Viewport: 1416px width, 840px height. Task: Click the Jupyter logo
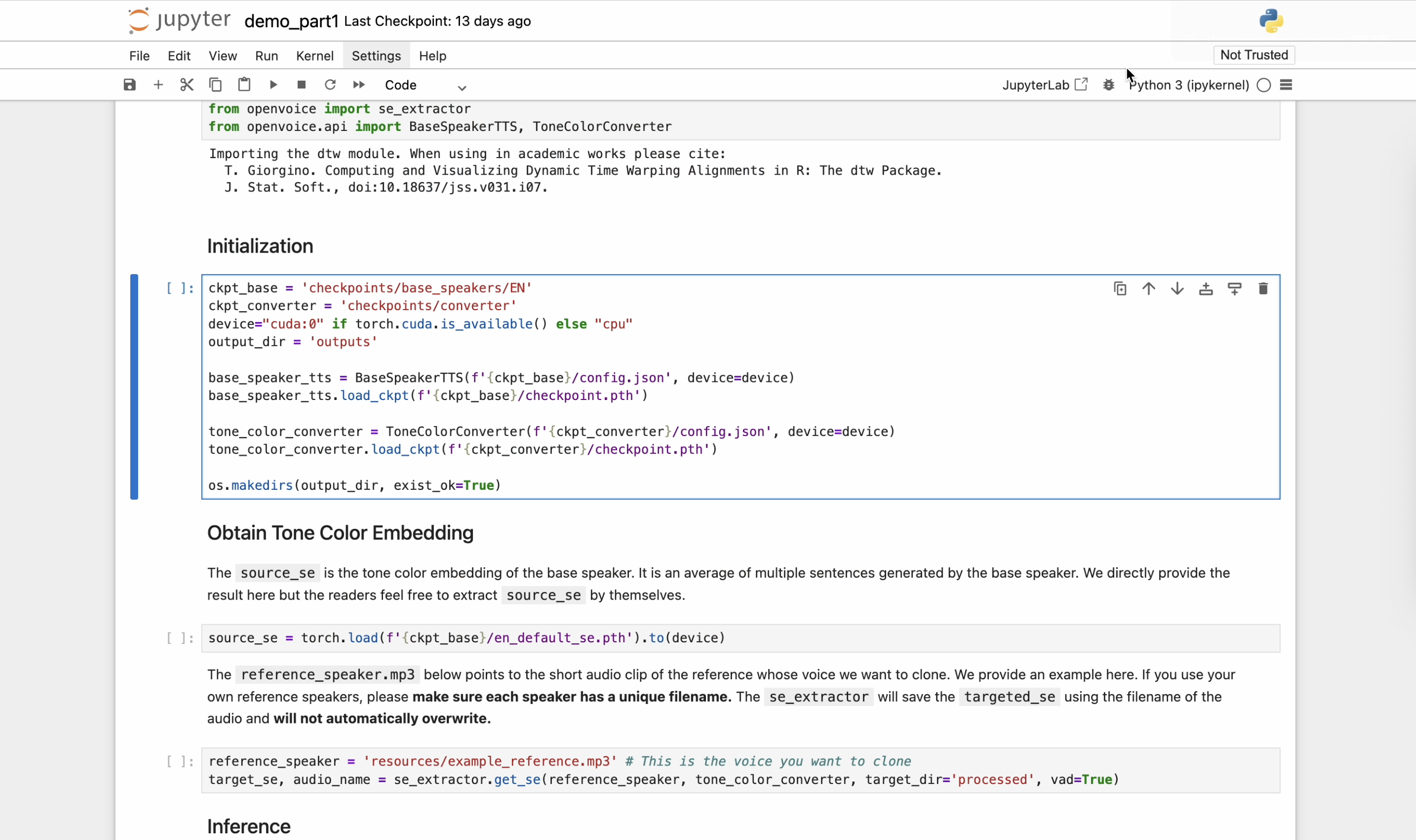coord(179,21)
